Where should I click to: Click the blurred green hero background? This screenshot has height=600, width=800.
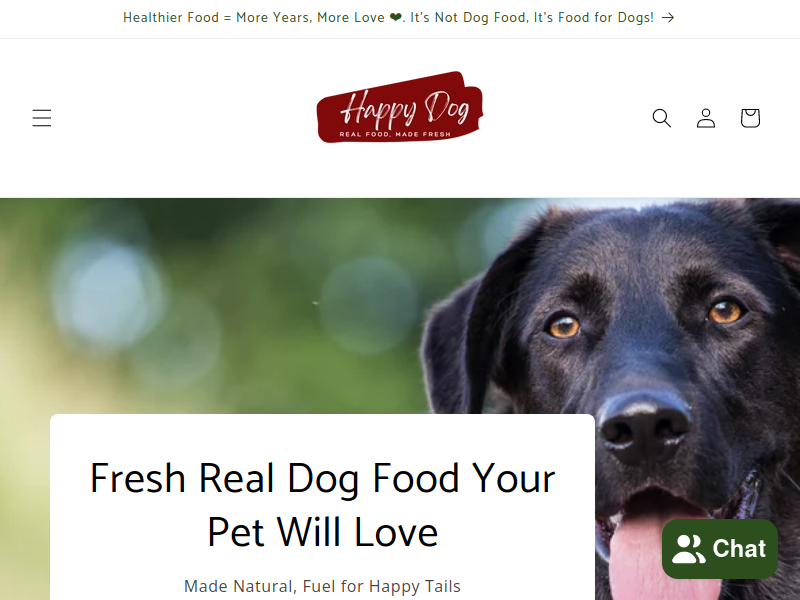(214, 306)
